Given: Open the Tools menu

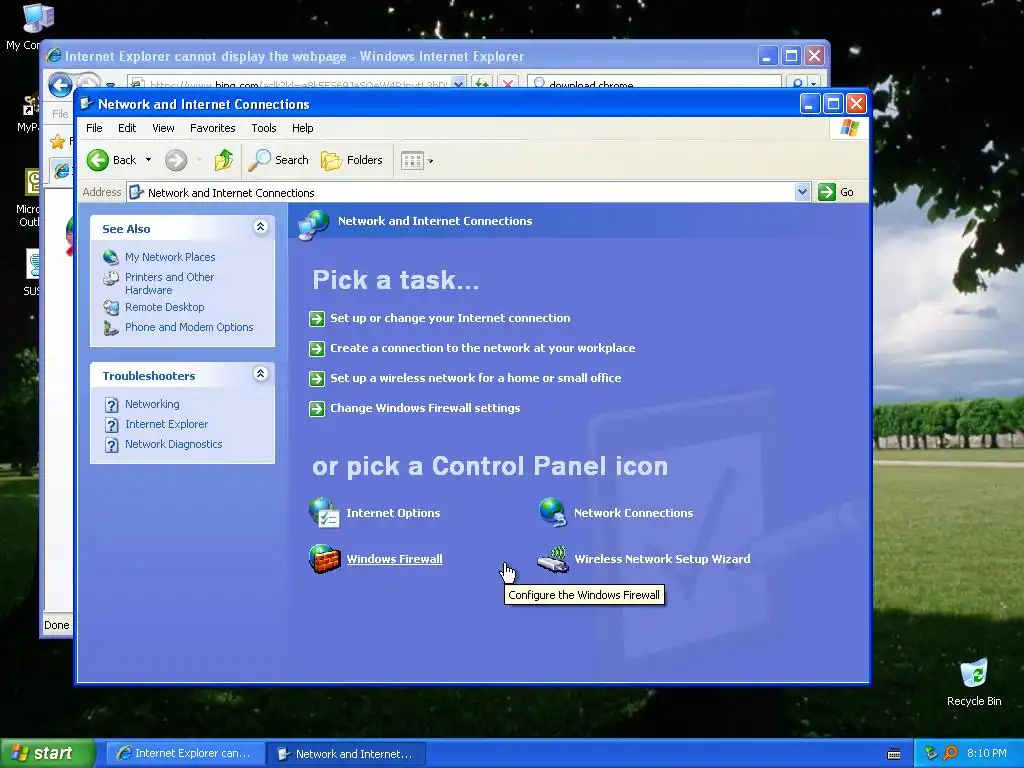Looking at the screenshot, I should 264,128.
